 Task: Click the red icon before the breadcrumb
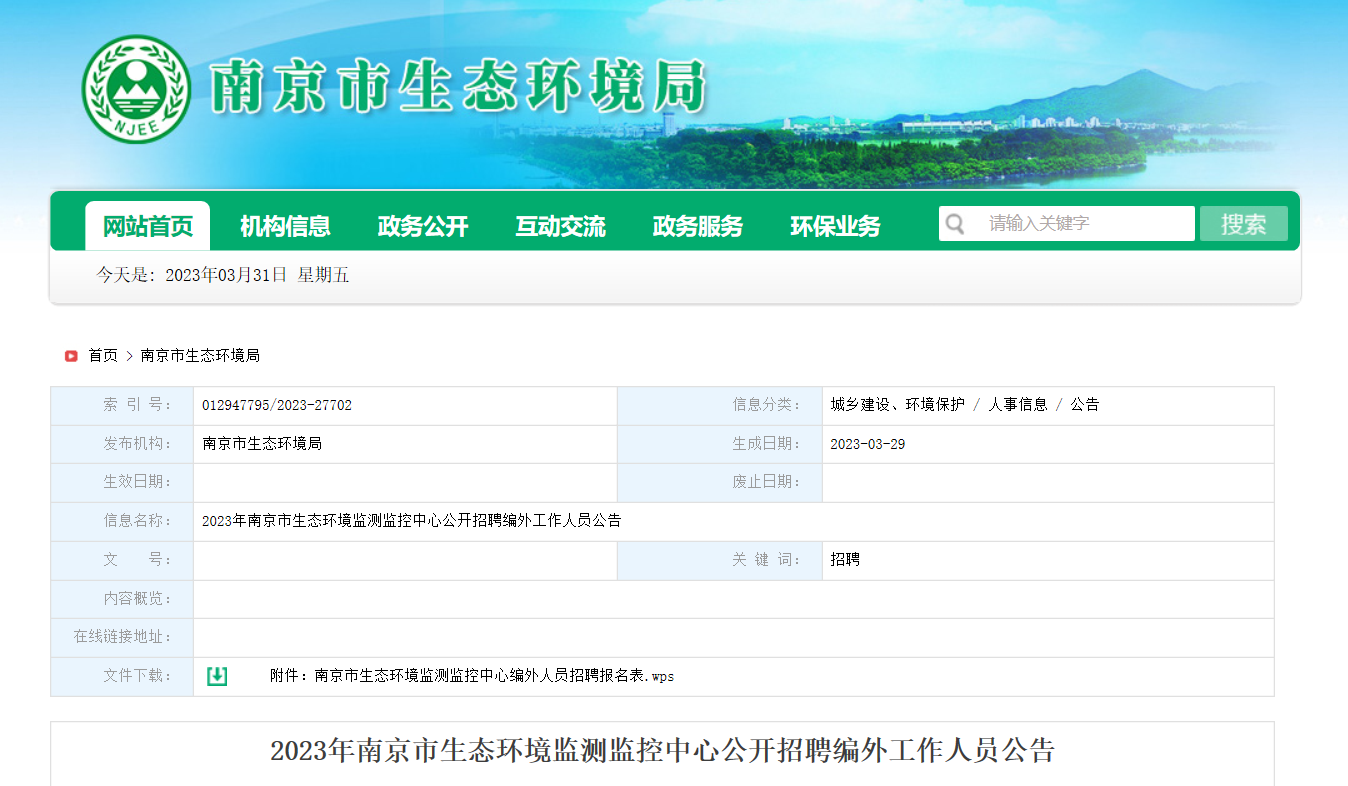click(71, 356)
